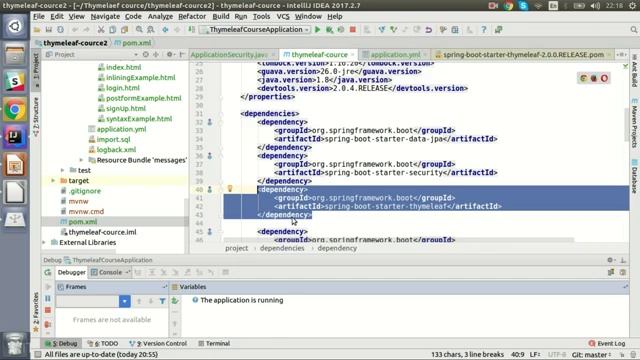Click the Save All toolbar icon
The height and width of the screenshot is (360, 640).
[49, 30]
